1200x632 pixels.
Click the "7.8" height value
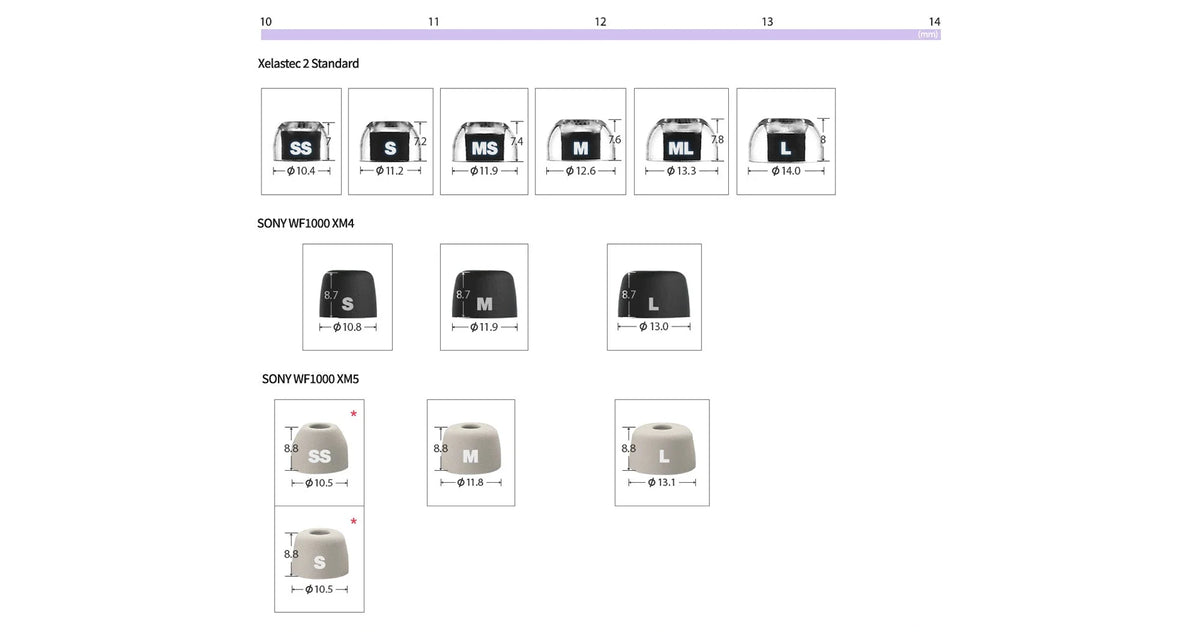(x=717, y=140)
